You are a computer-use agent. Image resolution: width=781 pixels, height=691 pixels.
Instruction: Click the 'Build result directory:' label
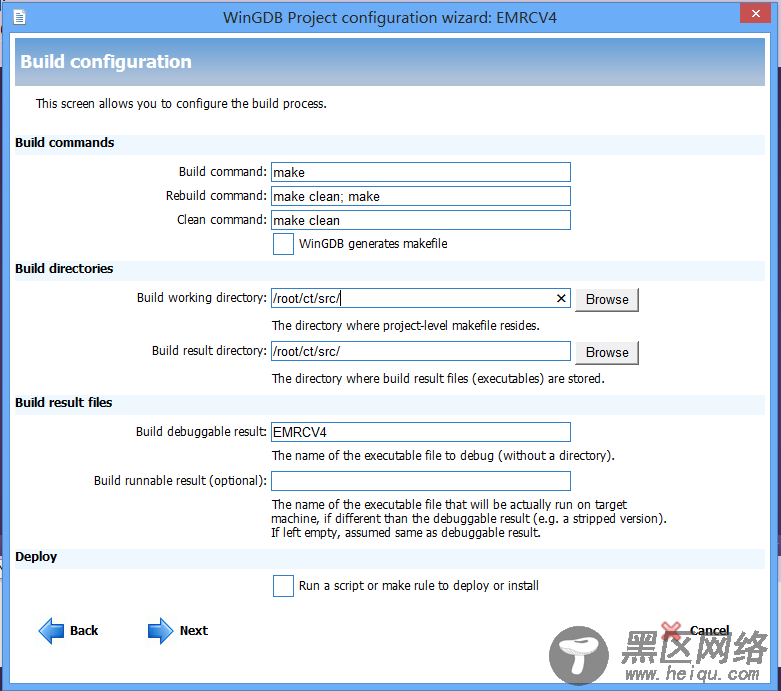(209, 351)
